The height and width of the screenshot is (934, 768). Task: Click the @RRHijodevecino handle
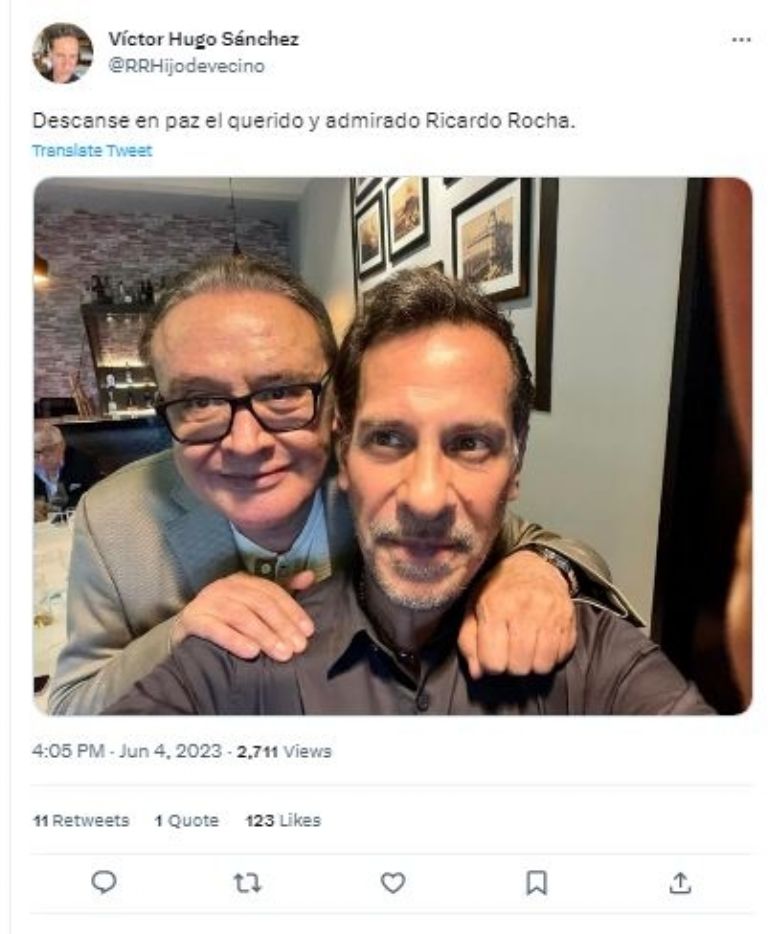pos(186,66)
